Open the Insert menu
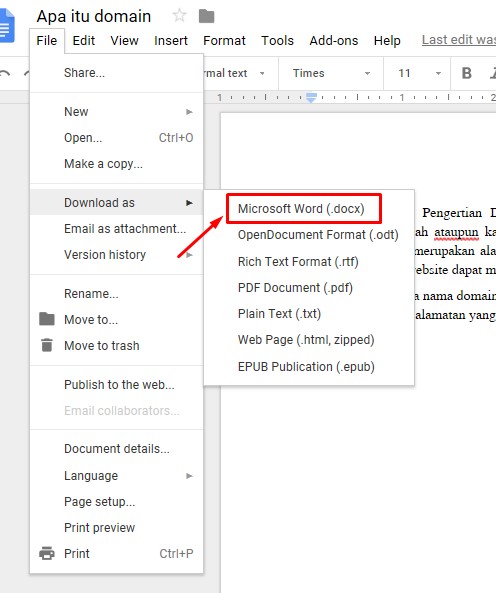 coord(171,40)
